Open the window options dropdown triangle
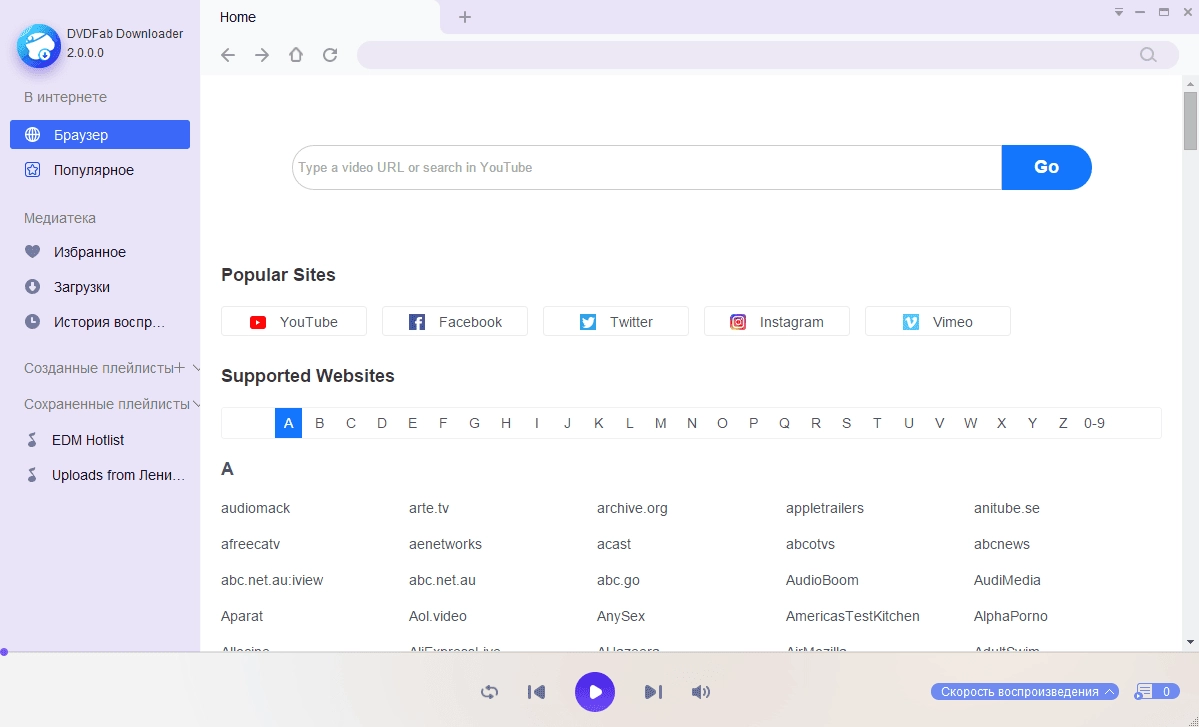1199x727 pixels. [x=1119, y=12]
